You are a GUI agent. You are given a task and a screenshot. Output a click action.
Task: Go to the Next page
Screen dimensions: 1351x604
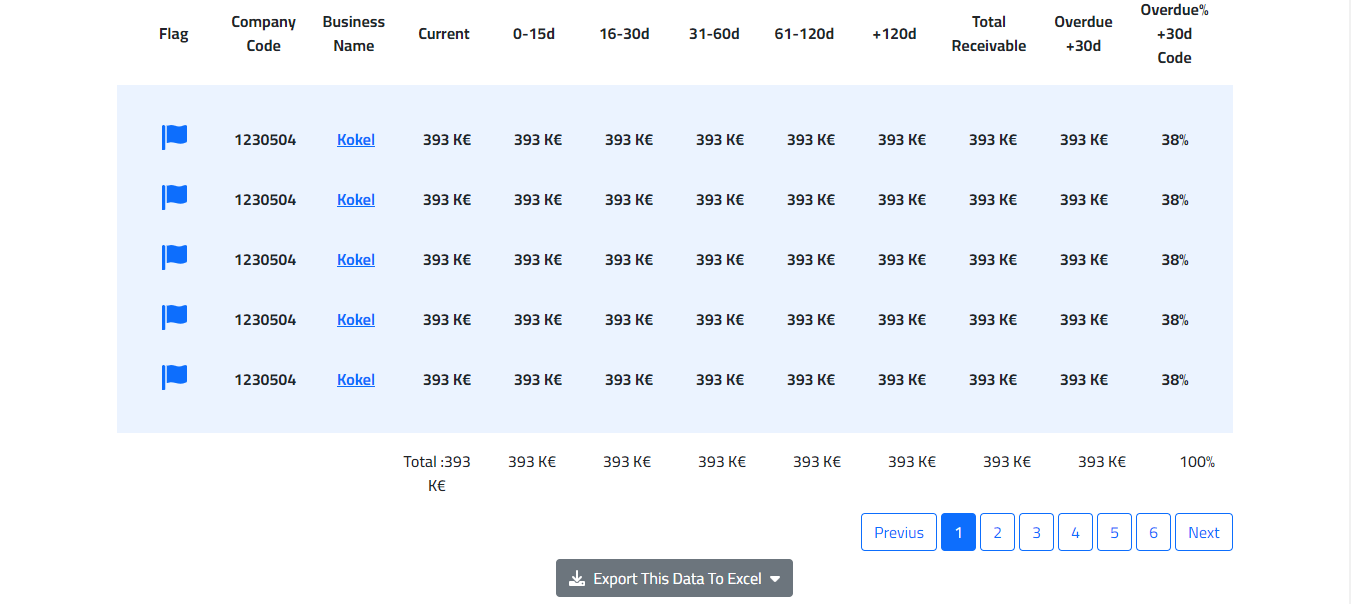point(1203,532)
